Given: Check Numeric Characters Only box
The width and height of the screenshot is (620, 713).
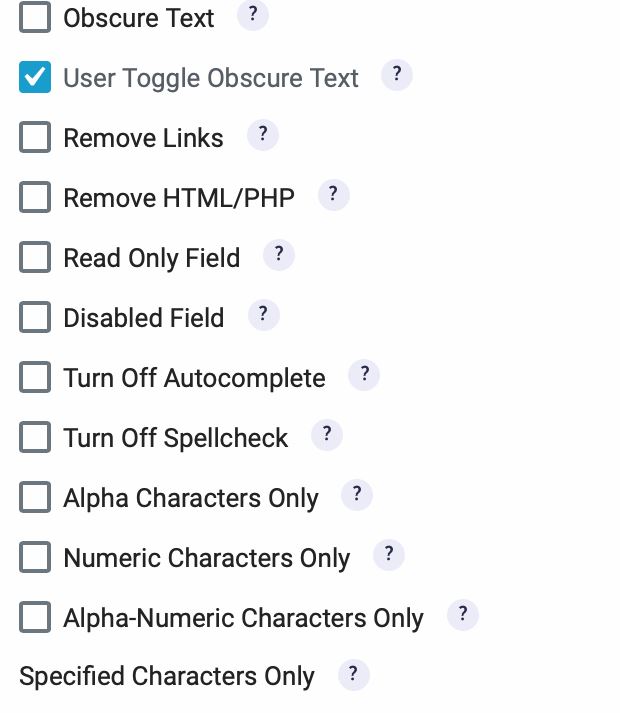Looking at the screenshot, I should coord(35,557).
